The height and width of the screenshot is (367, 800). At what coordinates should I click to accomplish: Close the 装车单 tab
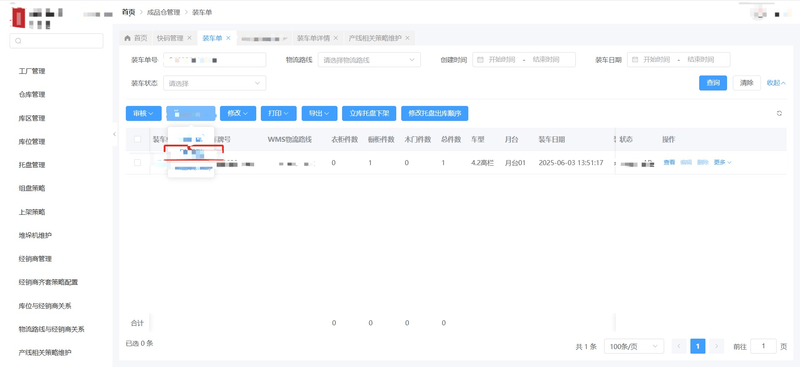click(x=228, y=38)
